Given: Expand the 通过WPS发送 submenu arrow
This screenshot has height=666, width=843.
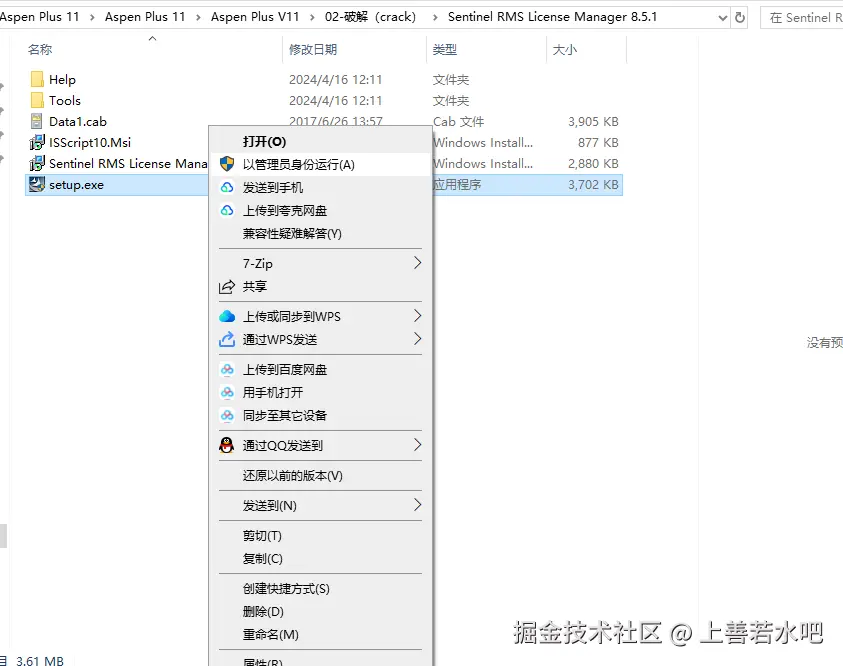Looking at the screenshot, I should click(417, 339).
